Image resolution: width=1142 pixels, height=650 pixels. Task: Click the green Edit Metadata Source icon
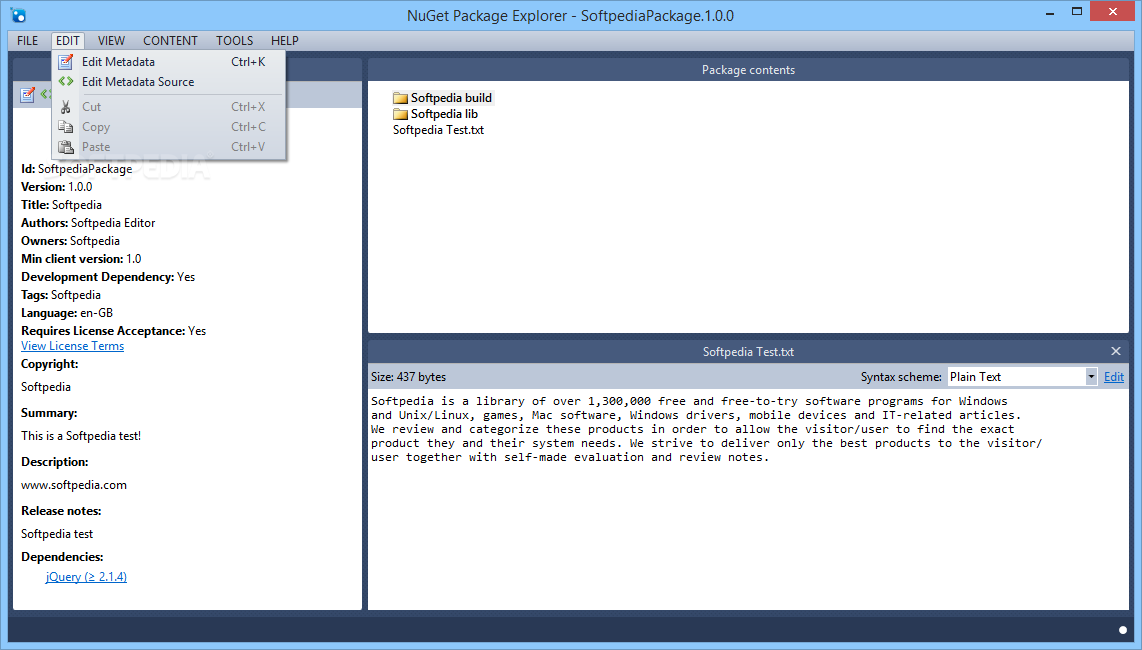pos(66,82)
